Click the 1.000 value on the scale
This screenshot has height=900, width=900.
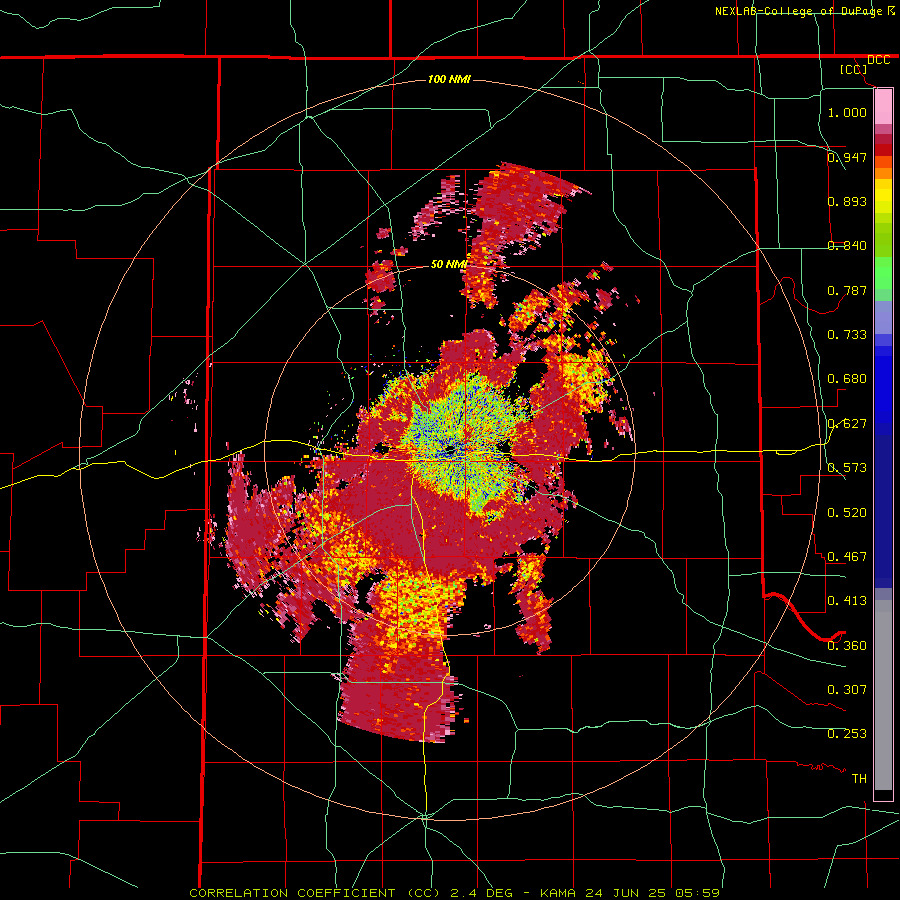[847, 112]
